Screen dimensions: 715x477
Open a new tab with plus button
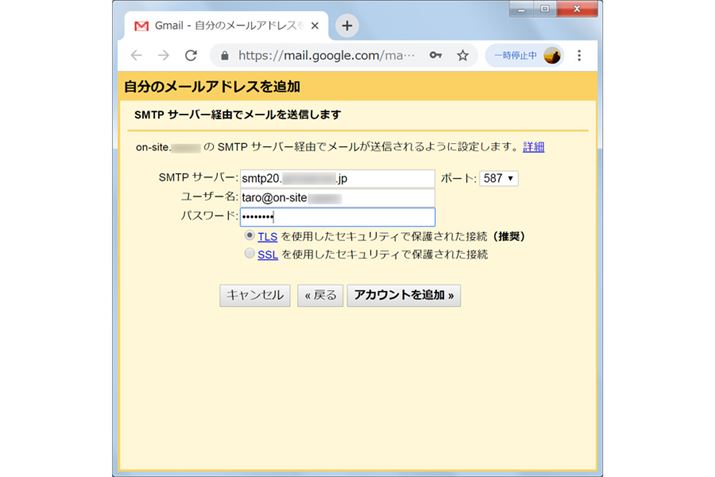click(x=347, y=25)
